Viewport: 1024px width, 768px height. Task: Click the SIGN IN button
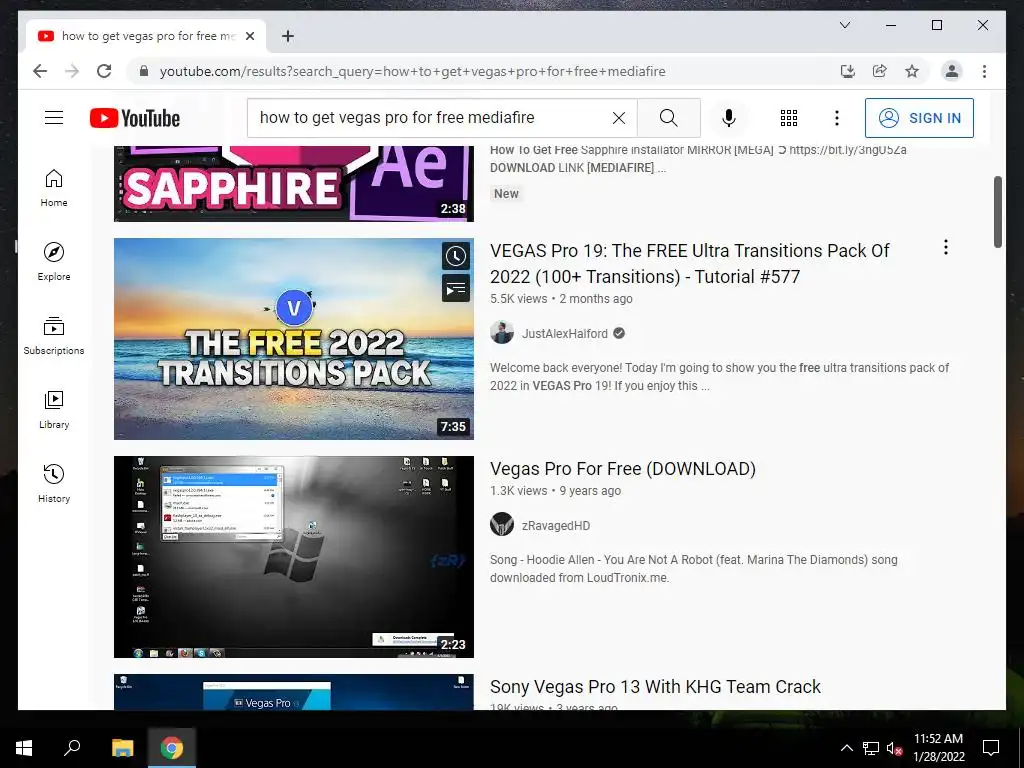(920, 118)
